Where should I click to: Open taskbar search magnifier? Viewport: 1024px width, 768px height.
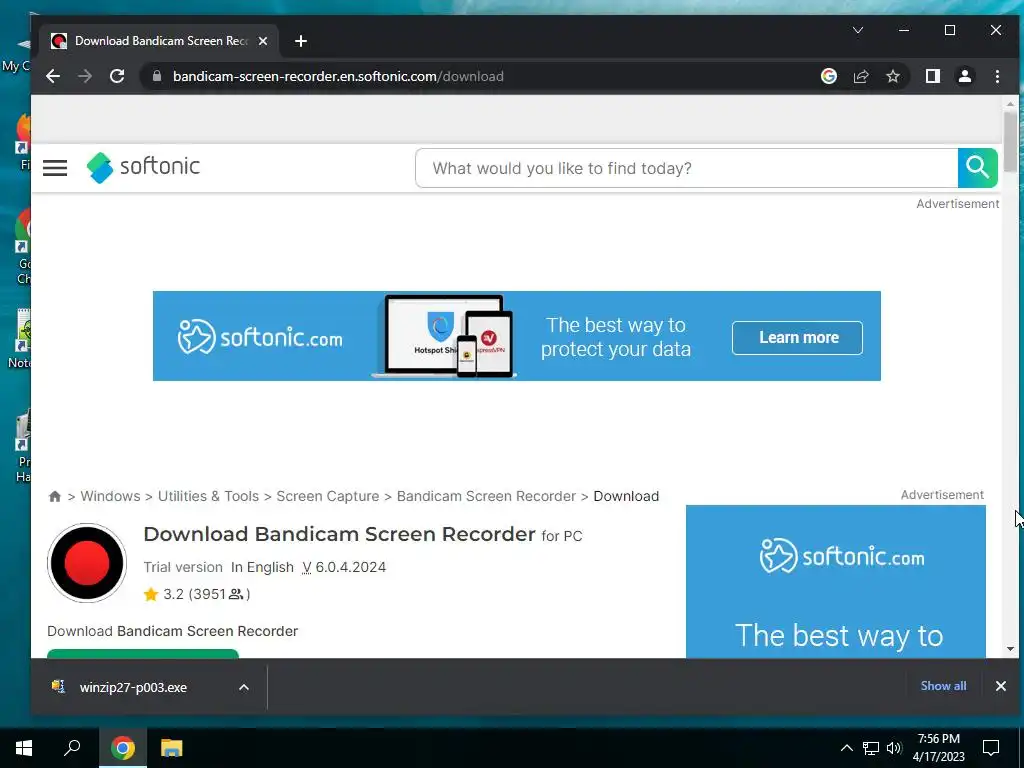pyautogui.click(x=72, y=748)
